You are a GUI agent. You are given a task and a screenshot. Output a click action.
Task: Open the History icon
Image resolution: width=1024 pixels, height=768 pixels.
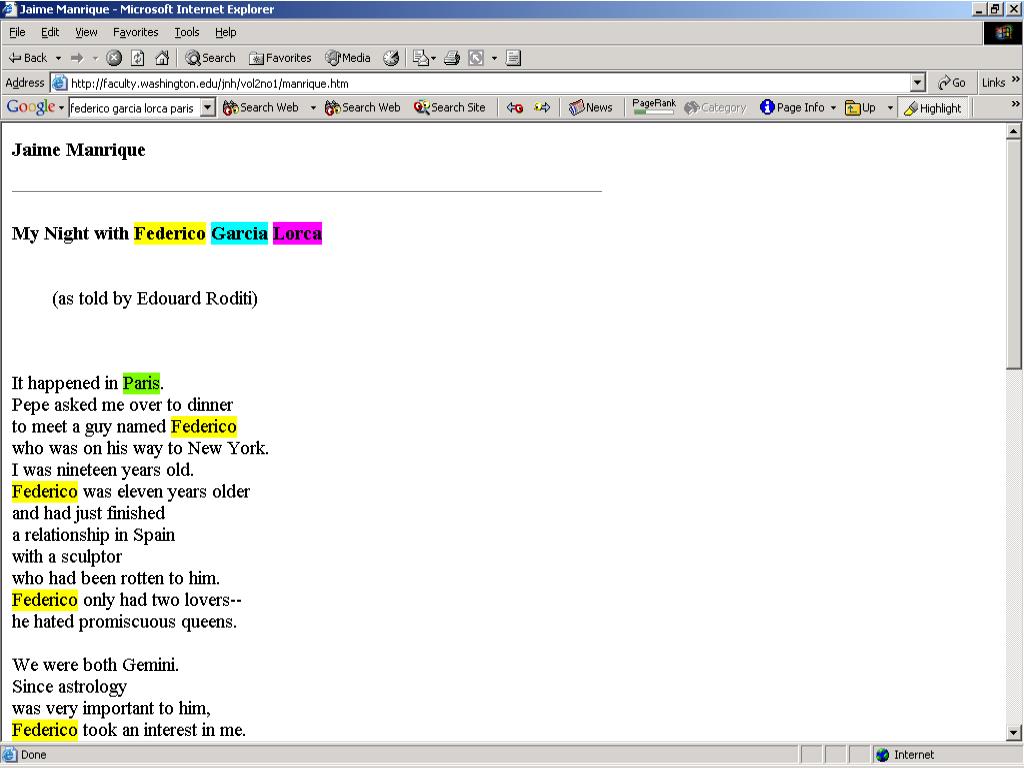[x=391, y=58]
